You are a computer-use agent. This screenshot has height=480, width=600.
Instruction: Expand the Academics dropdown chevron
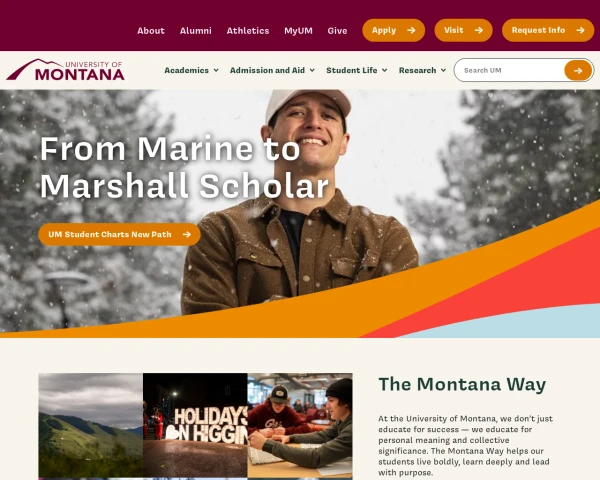tap(216, 70)
